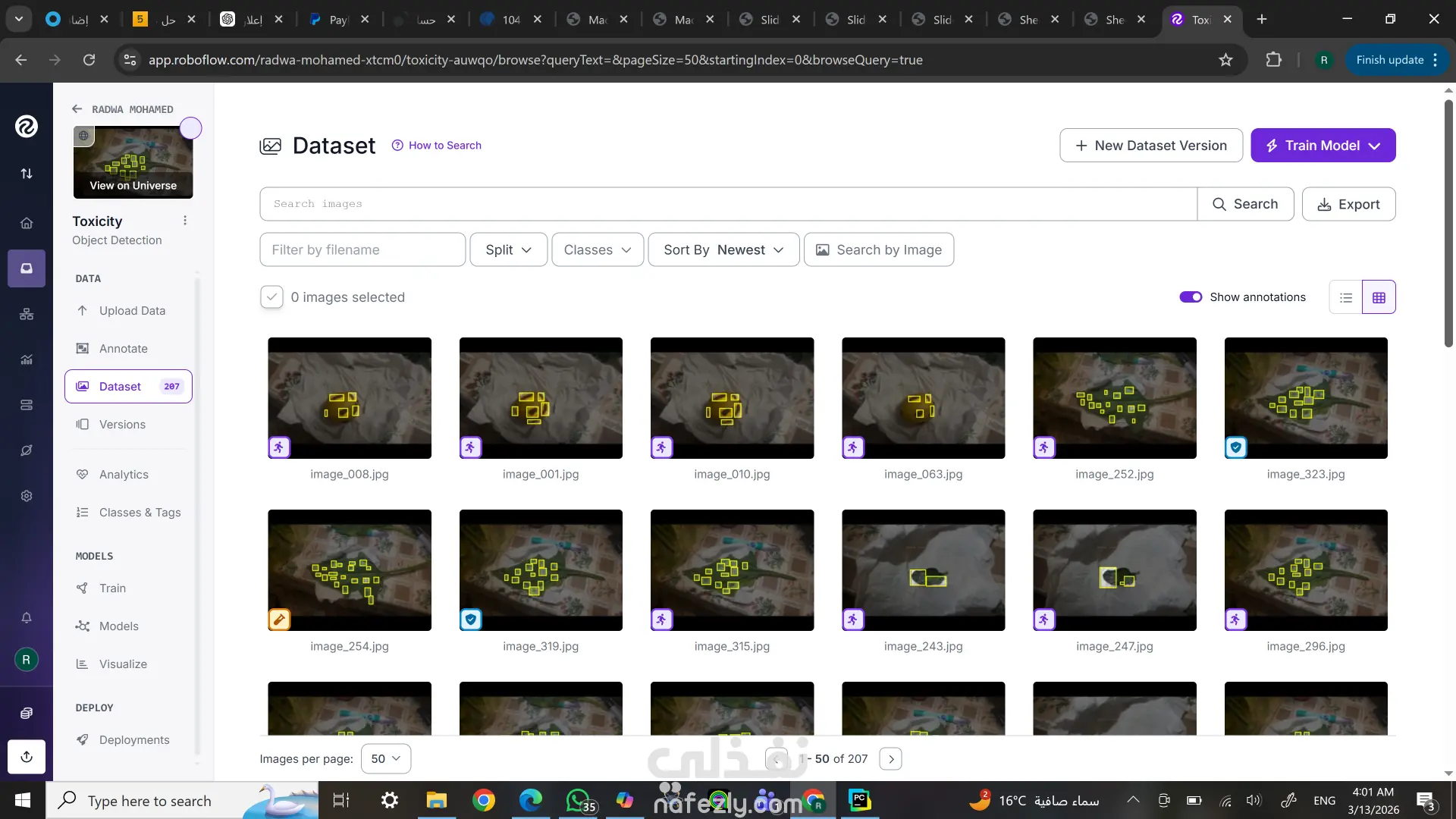Image resolution: width=1456 pixels, height=819 pixels.
Task: Click approved badge on image_323.jpg
Action: point(1236,447)
